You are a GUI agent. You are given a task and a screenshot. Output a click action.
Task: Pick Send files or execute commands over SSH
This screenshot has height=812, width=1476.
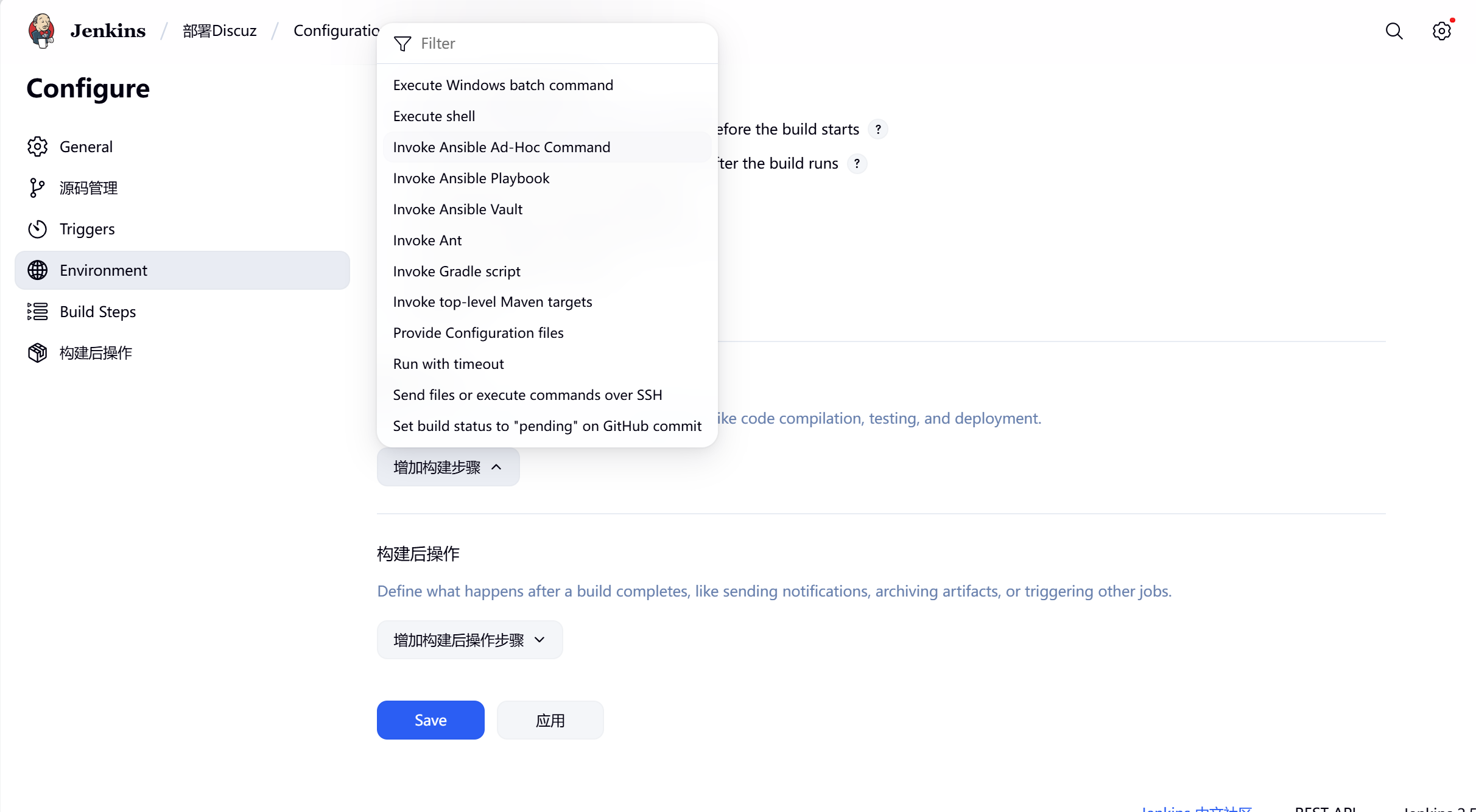click(x=527, y=395)
